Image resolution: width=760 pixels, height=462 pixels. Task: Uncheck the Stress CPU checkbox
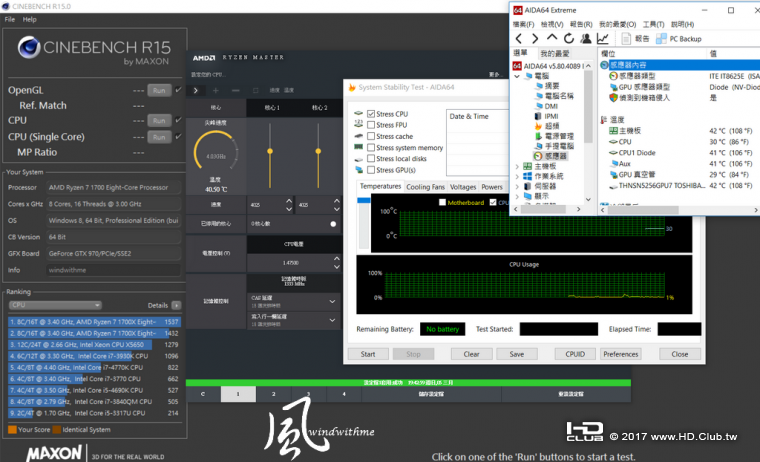[x=372, y=114]
